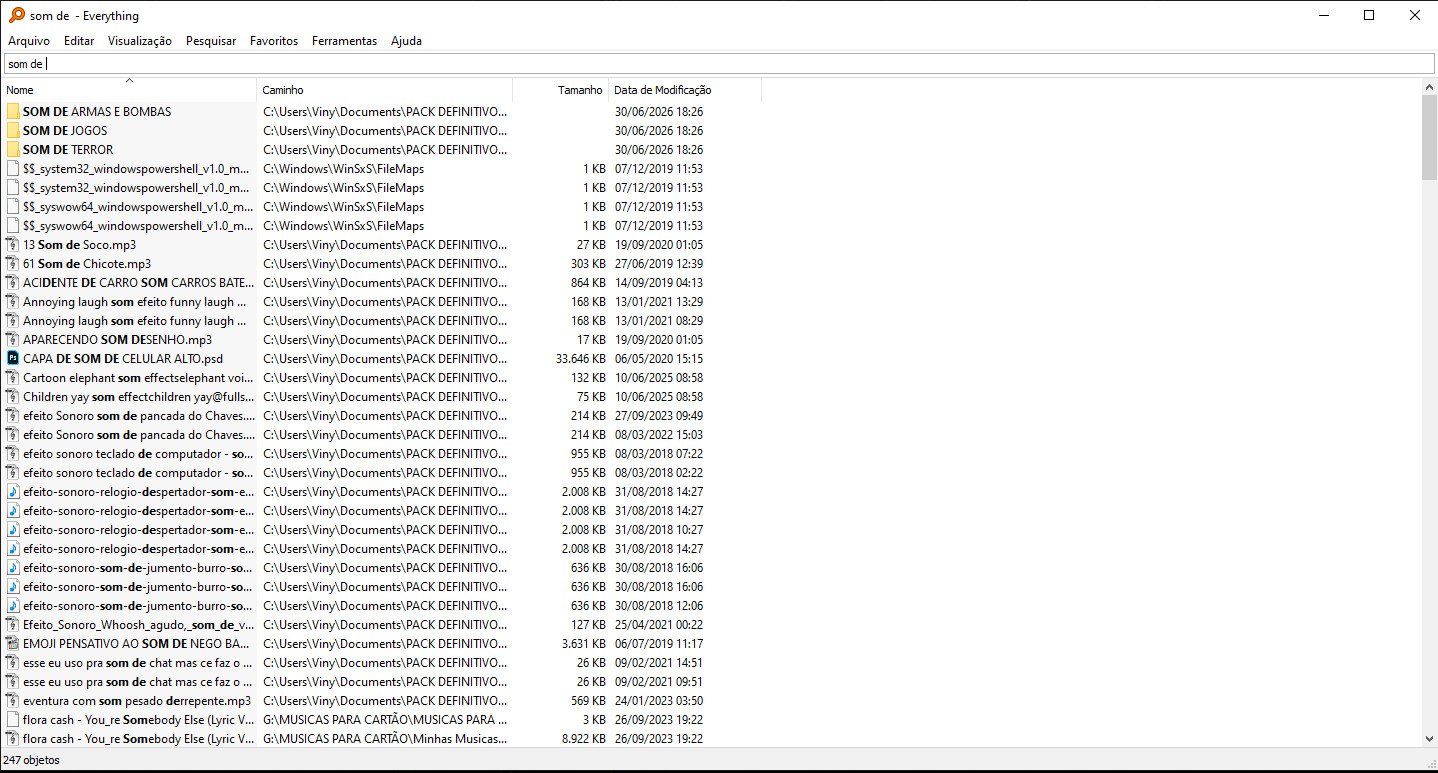Click the size value '33.646 KB'
Image resolution: width=1438 pixels, height=773 pixels.
click(x=580, y=359)
